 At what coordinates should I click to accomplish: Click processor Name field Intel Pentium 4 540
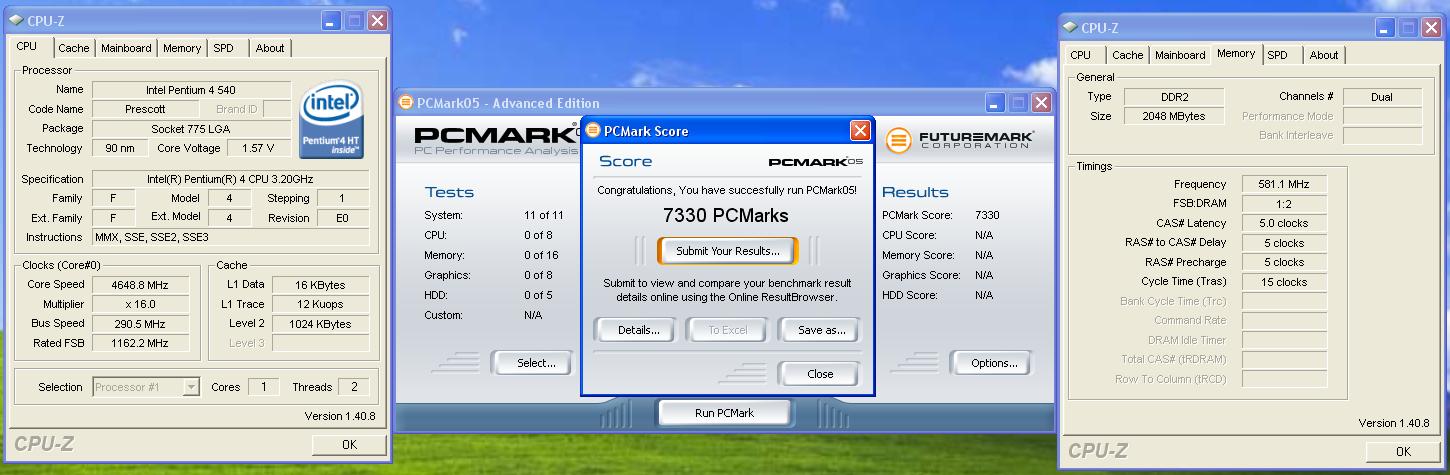[x=191, y=90]
